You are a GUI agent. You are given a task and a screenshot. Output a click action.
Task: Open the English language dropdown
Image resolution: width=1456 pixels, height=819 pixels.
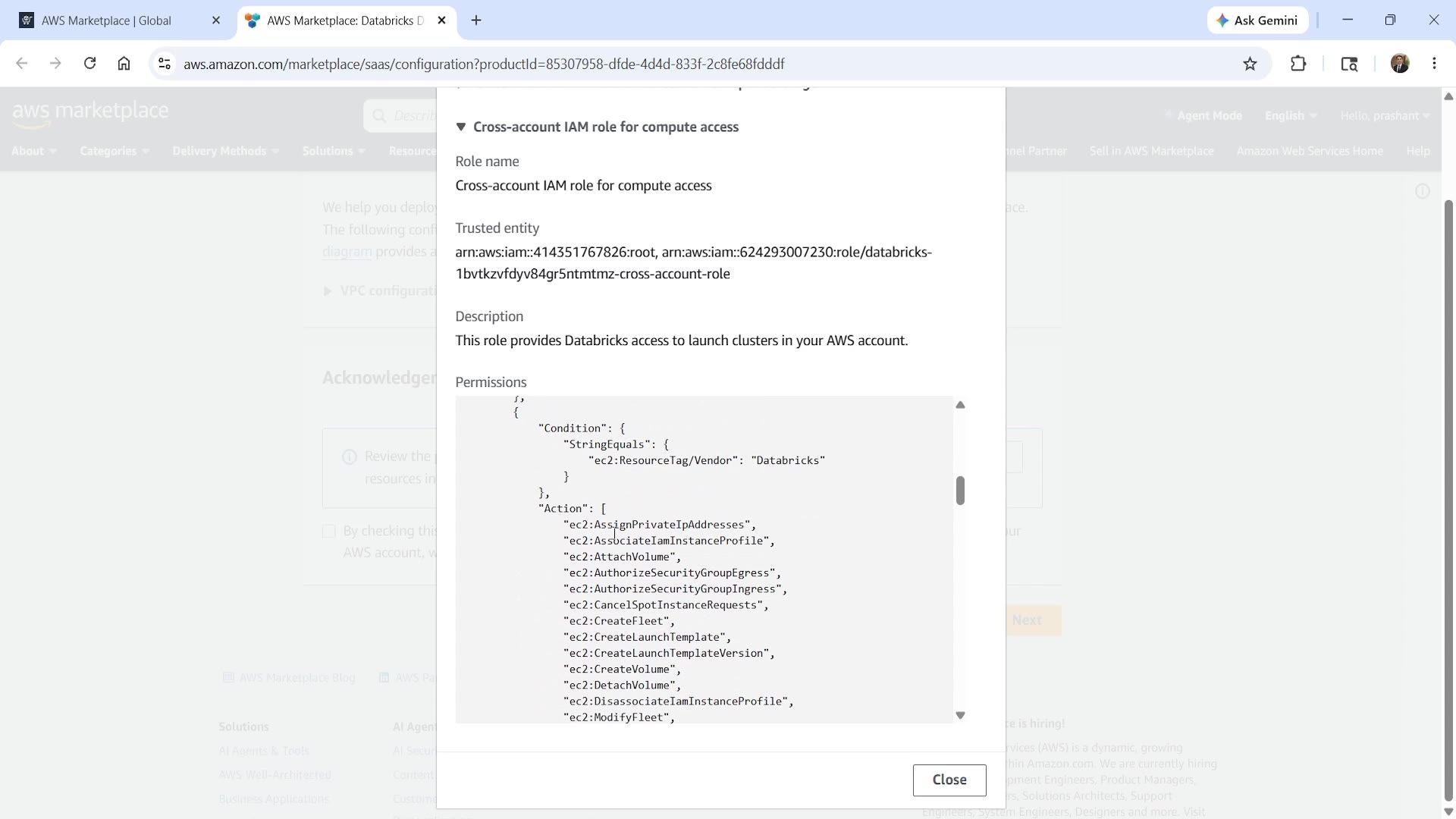[x=1291, y=115]
